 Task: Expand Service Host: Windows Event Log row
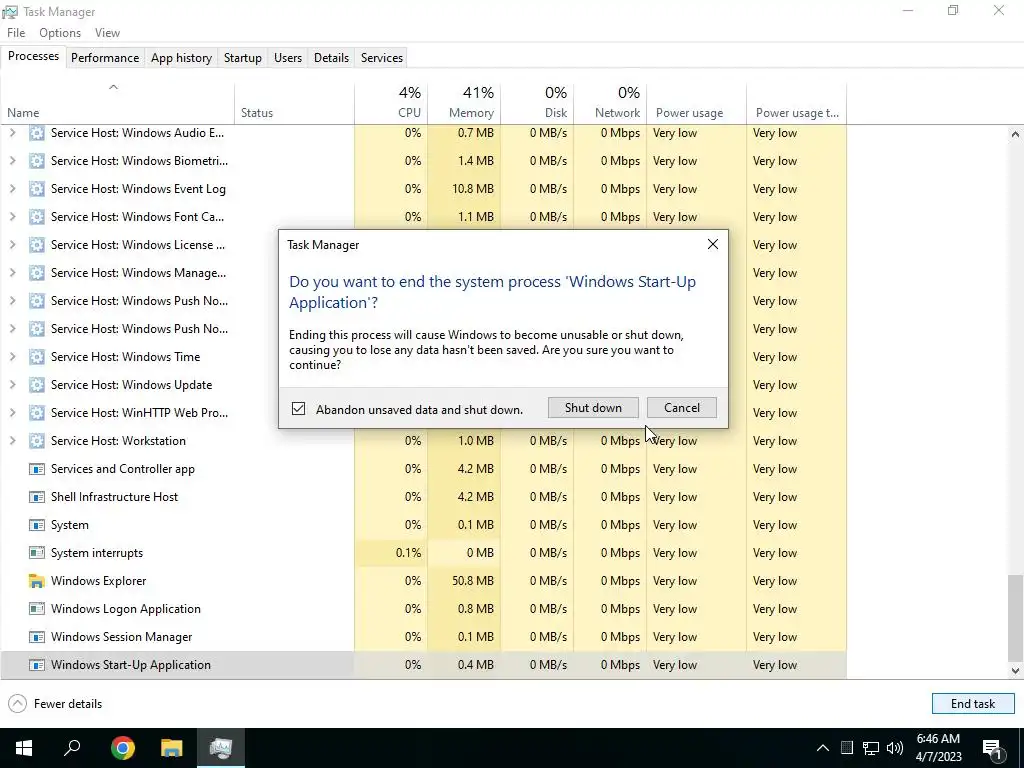12,189
